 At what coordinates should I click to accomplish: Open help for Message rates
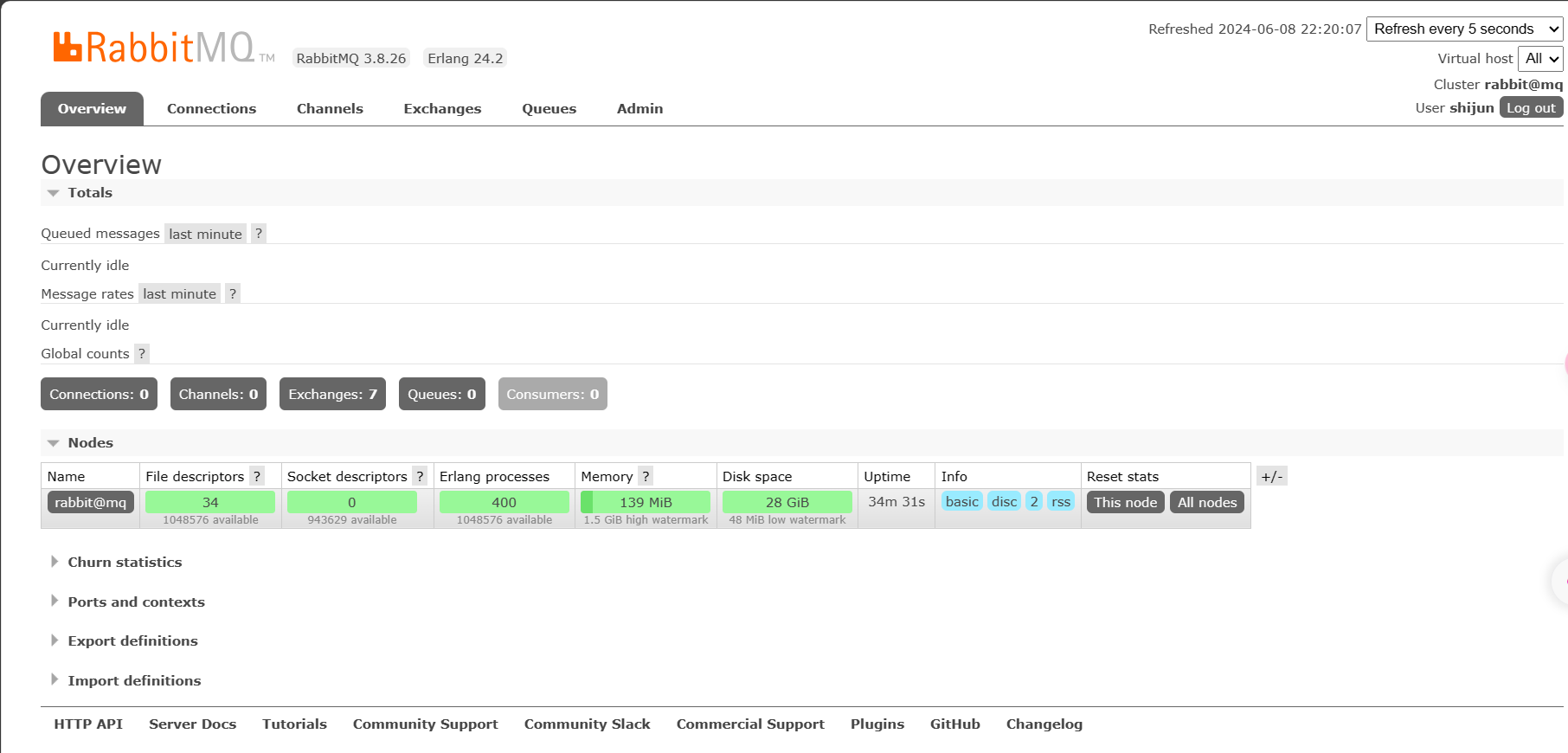point(233,293)
